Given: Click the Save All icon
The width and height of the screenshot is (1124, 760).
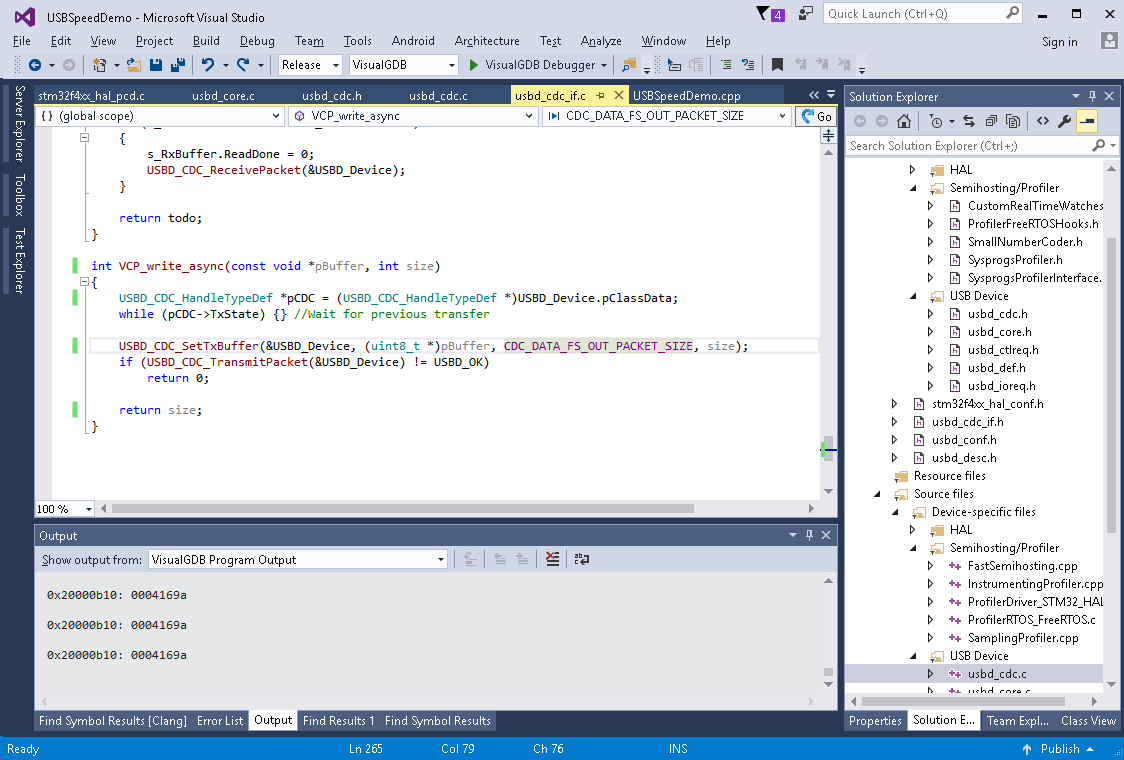Looking at the screenshot, I should pos(177,65).
